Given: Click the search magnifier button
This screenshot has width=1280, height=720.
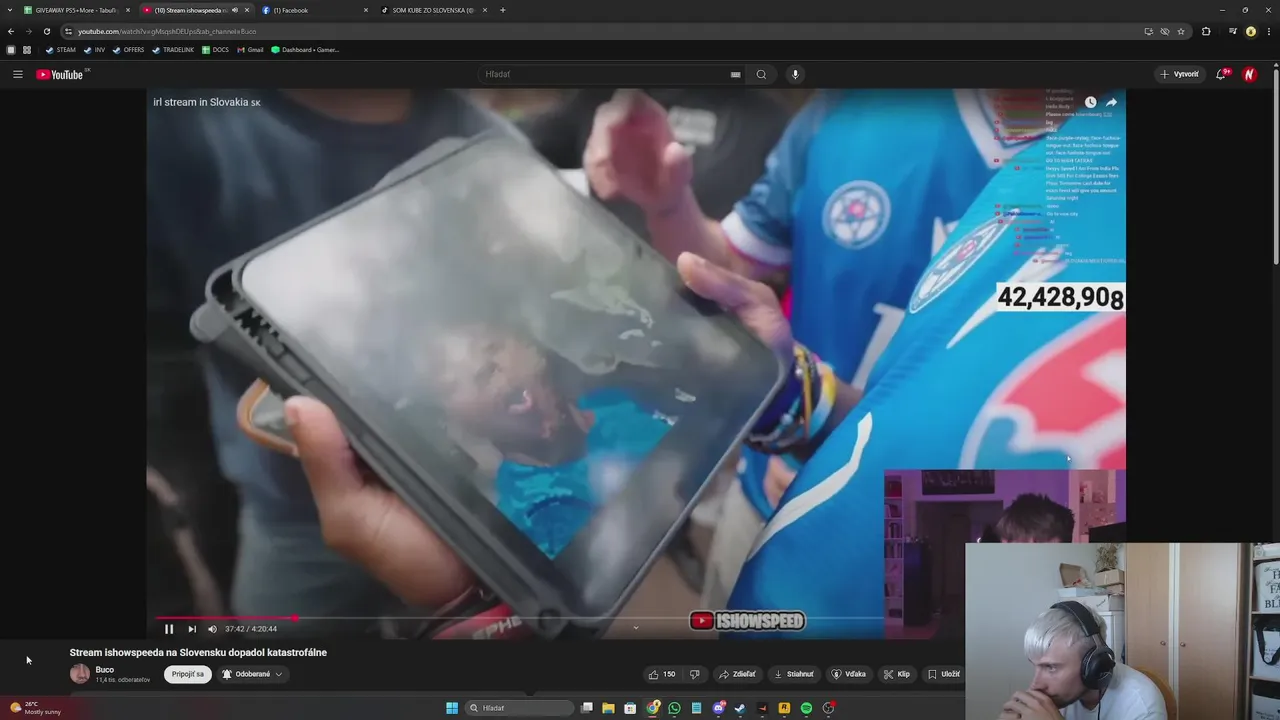Looking at the screenshot, I should pyautogui.click(x=761, y=74).
